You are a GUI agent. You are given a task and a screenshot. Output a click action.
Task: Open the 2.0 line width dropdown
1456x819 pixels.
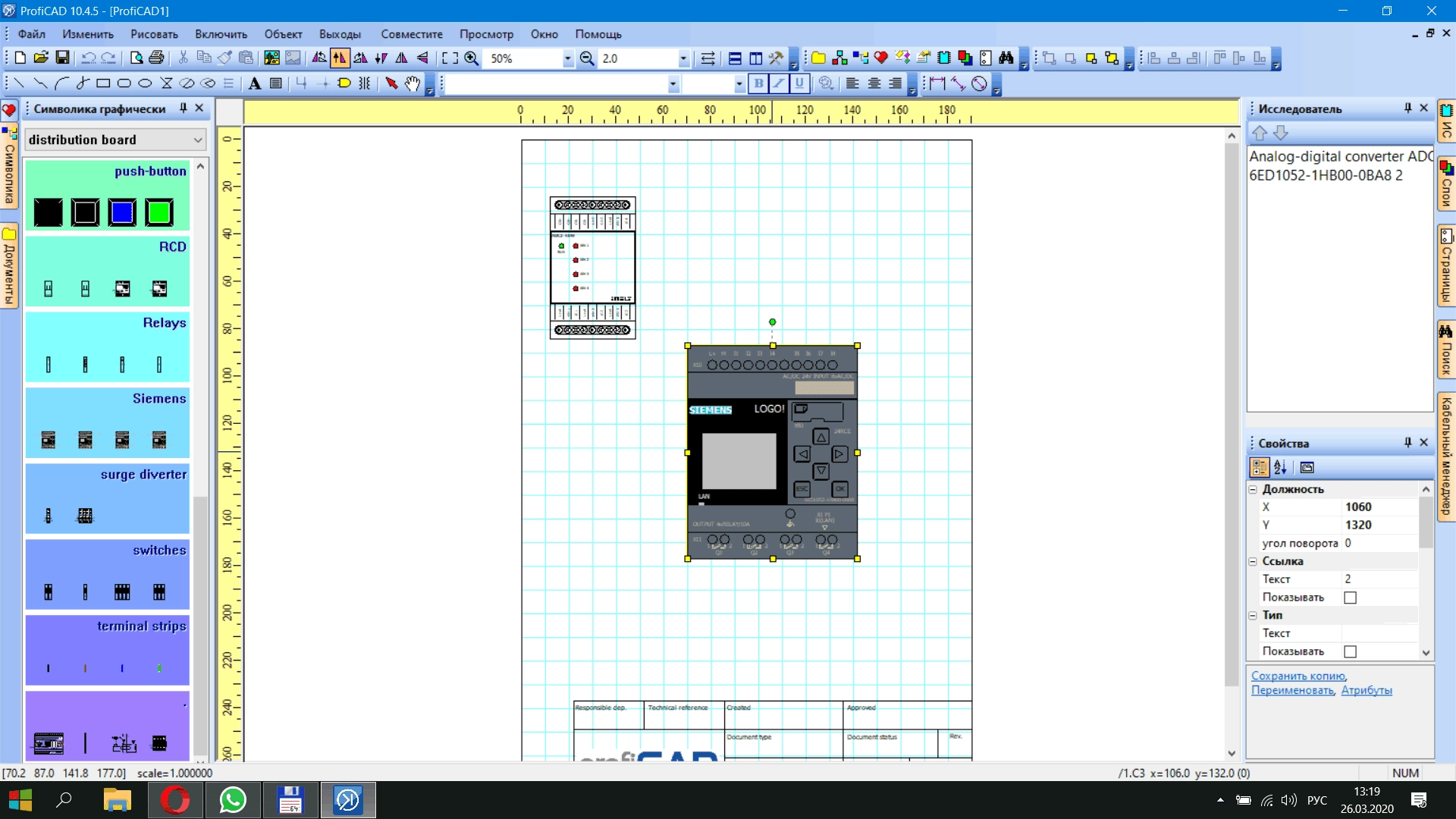683,58
